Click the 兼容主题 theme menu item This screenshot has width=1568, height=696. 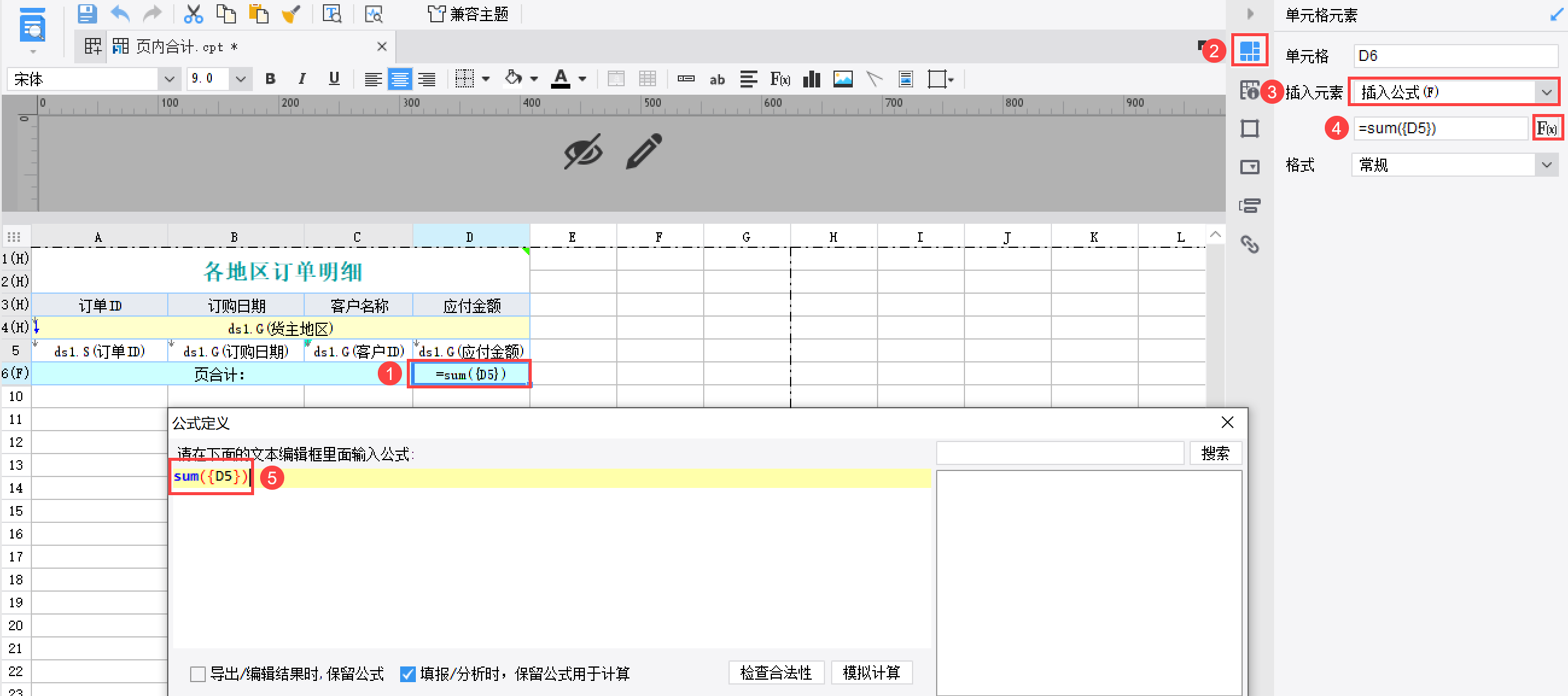[468, 13]
